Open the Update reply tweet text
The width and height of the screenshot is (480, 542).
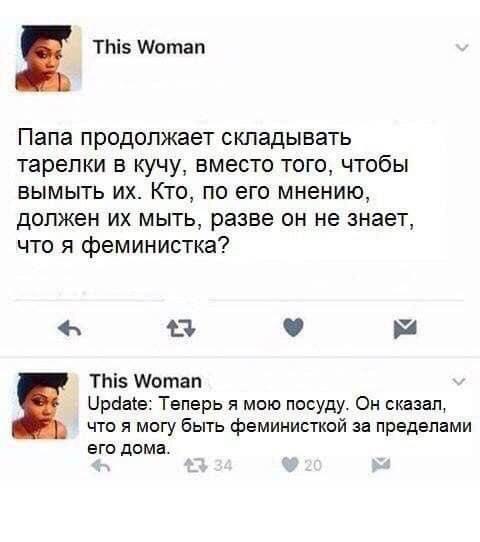click(x=280, y=426)
